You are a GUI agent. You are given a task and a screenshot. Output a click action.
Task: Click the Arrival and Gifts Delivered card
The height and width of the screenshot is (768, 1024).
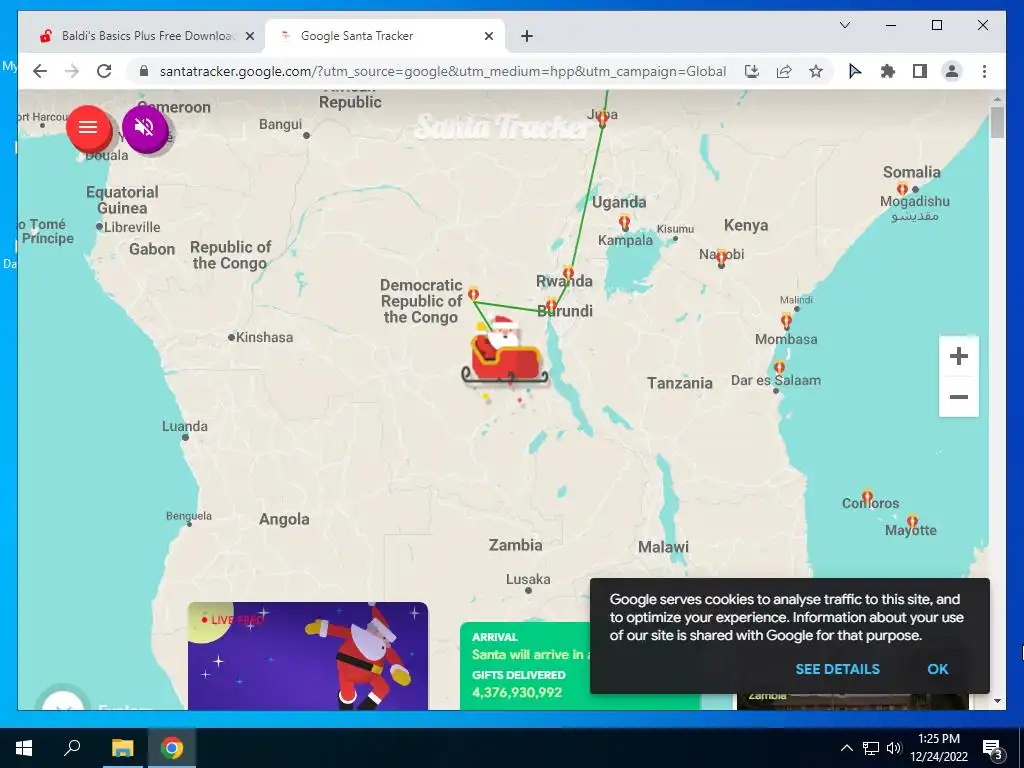pos(525,666)
